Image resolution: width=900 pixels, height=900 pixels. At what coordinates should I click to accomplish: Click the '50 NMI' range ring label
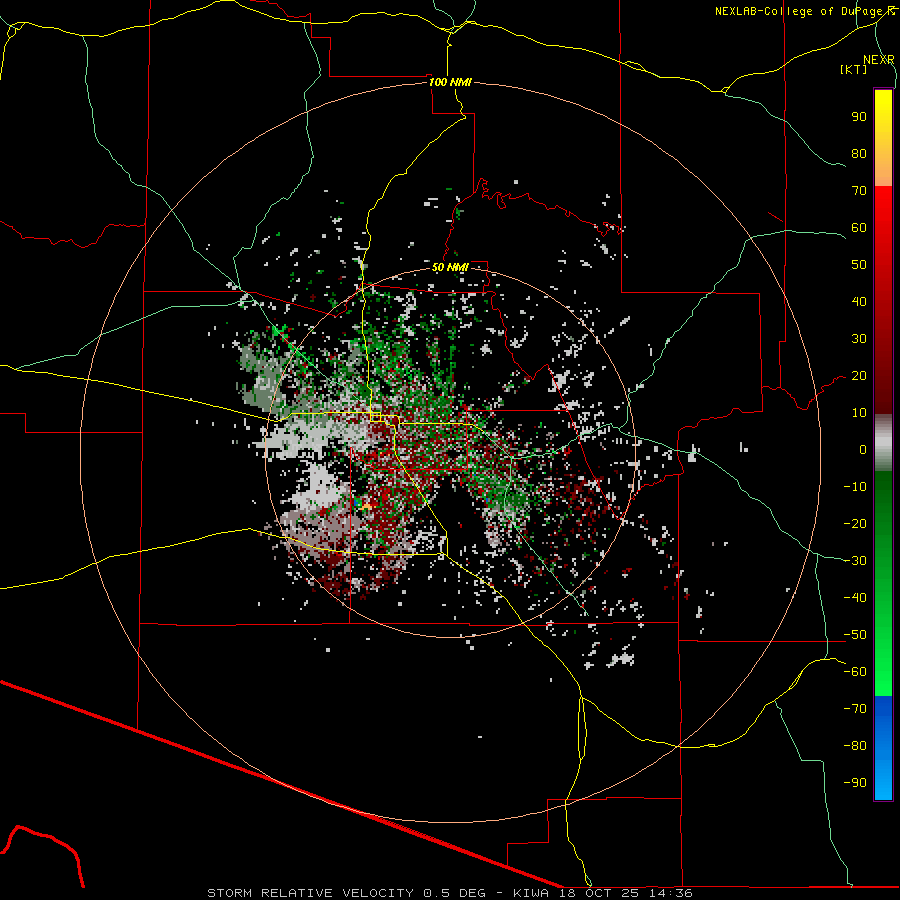451,267
